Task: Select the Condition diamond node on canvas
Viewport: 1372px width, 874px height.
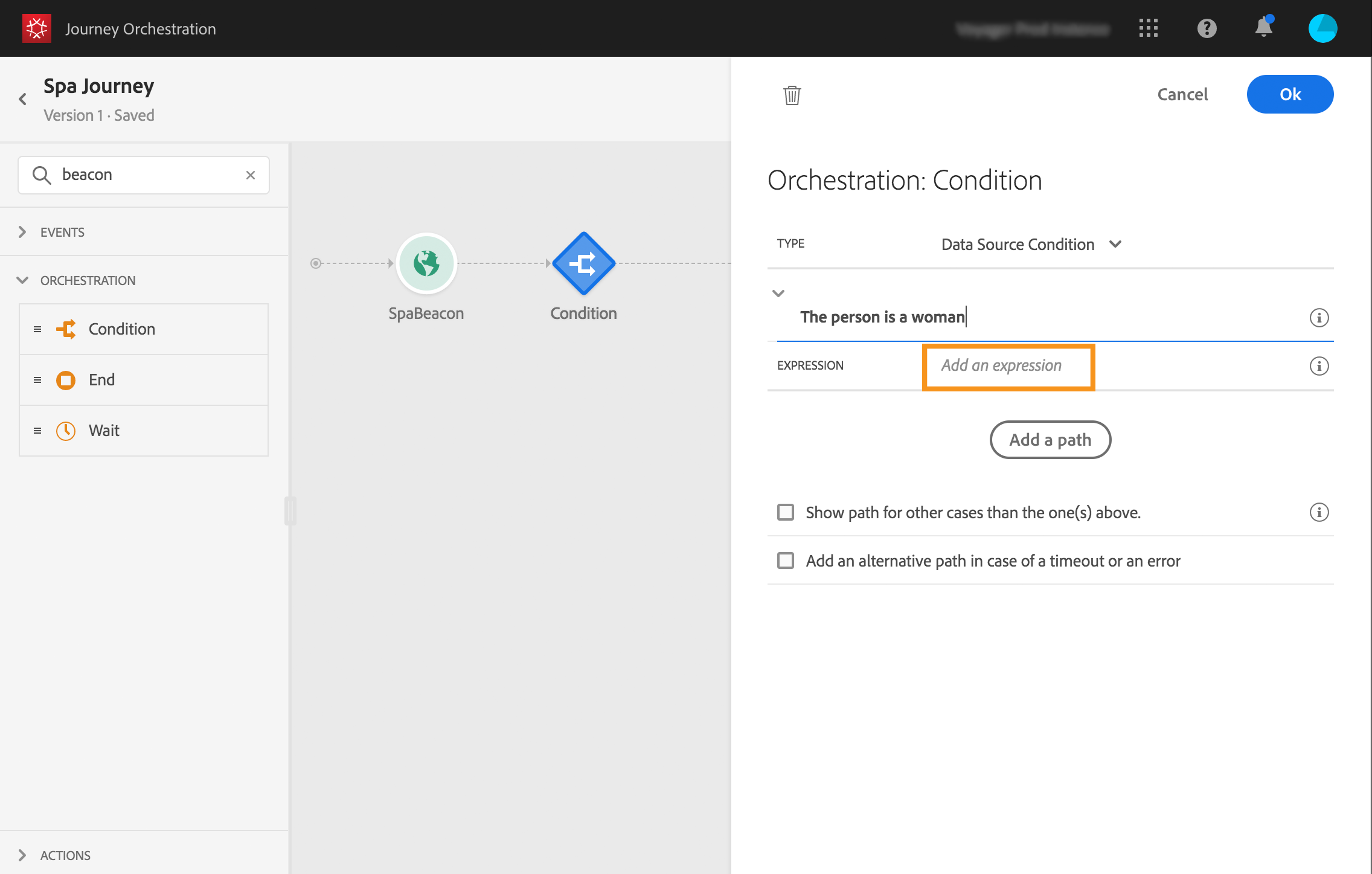Action: click(583, 263)
